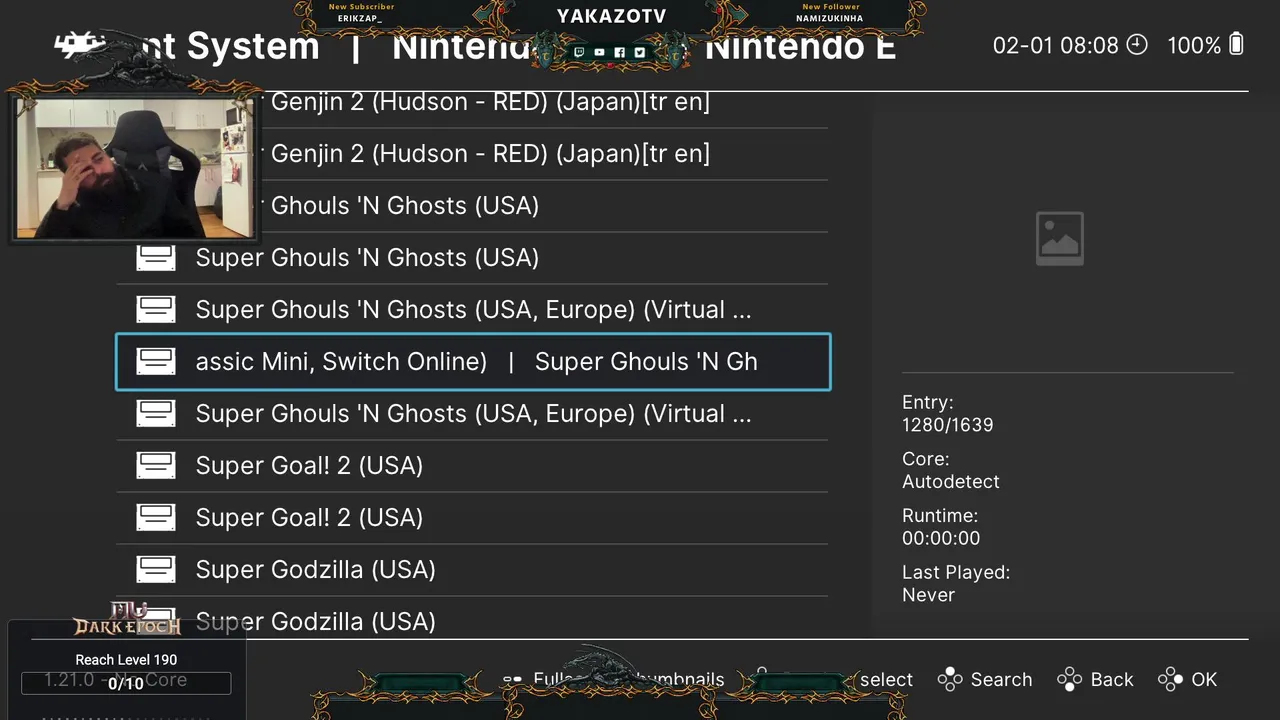Click the 'Nintendo E' text in the title bar

point(800,45)
